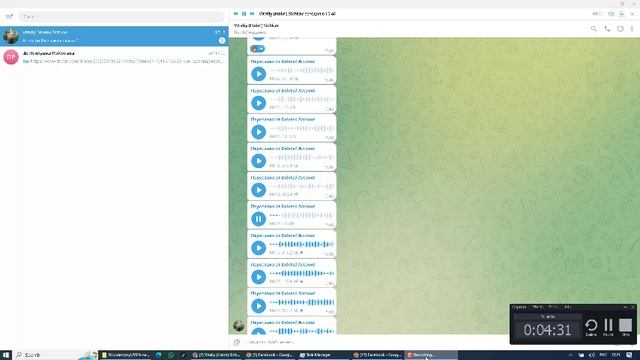
Task: Stop the screen recording
Action: click(625, 327)
